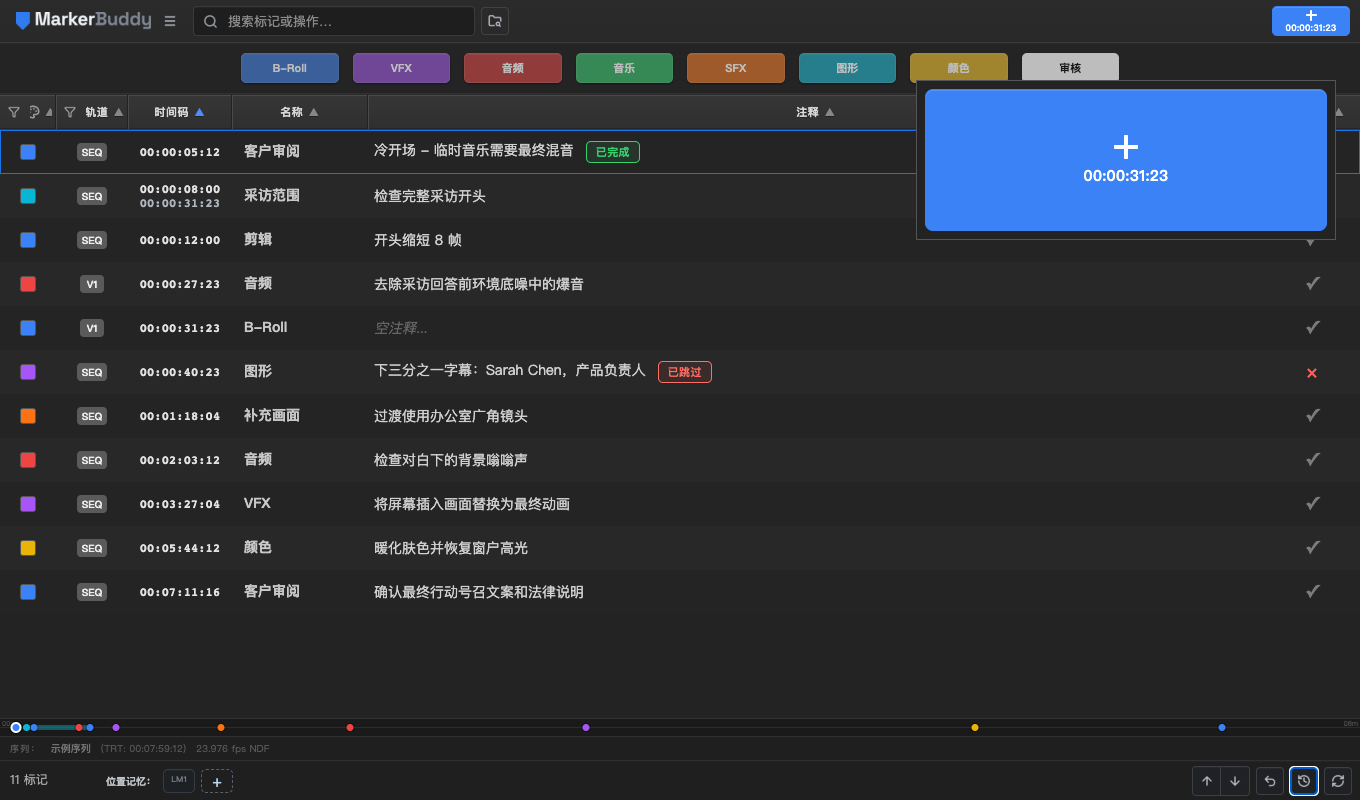
Task: Select the 音频 preset tab
Action: [x=513, y=68]
